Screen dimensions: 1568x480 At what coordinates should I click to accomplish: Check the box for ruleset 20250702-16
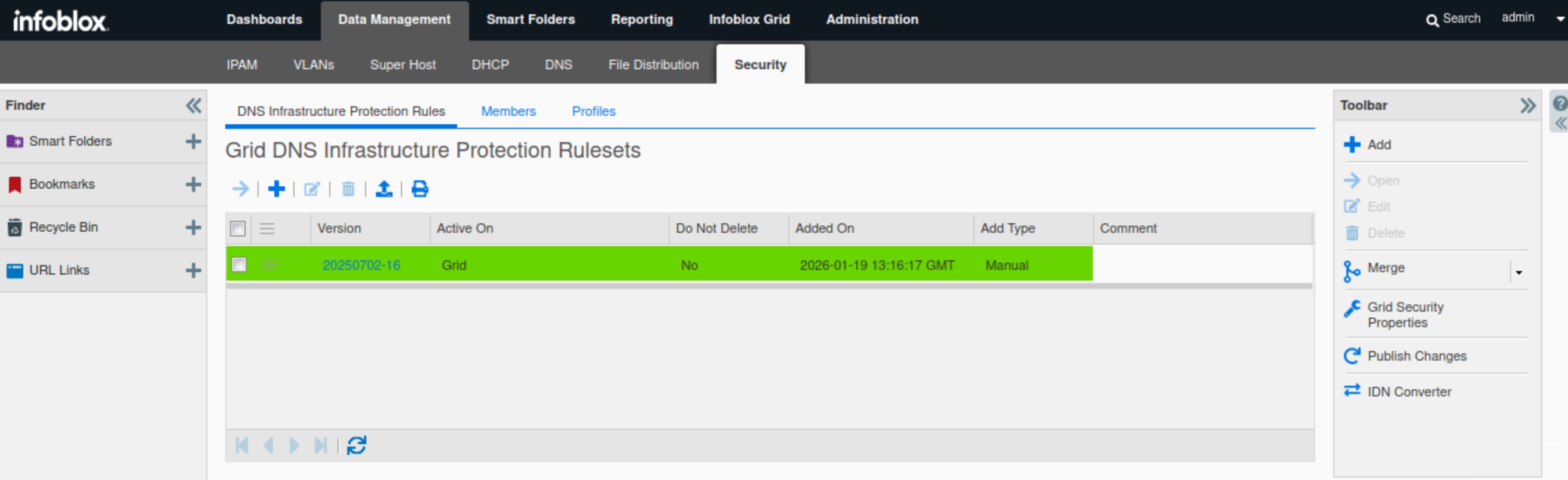pyautogui.click(x=239, y=264)
